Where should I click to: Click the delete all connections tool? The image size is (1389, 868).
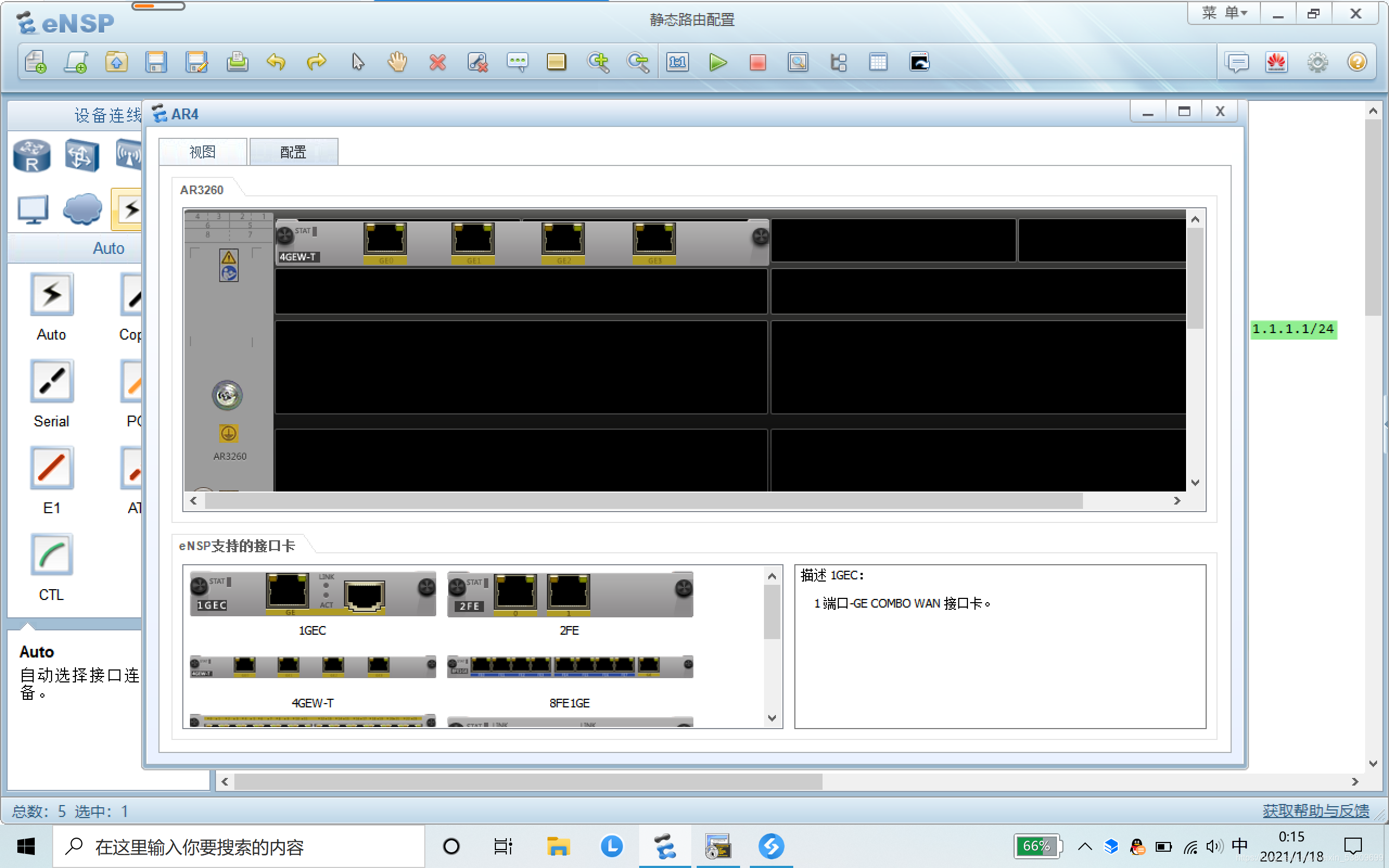477,62
